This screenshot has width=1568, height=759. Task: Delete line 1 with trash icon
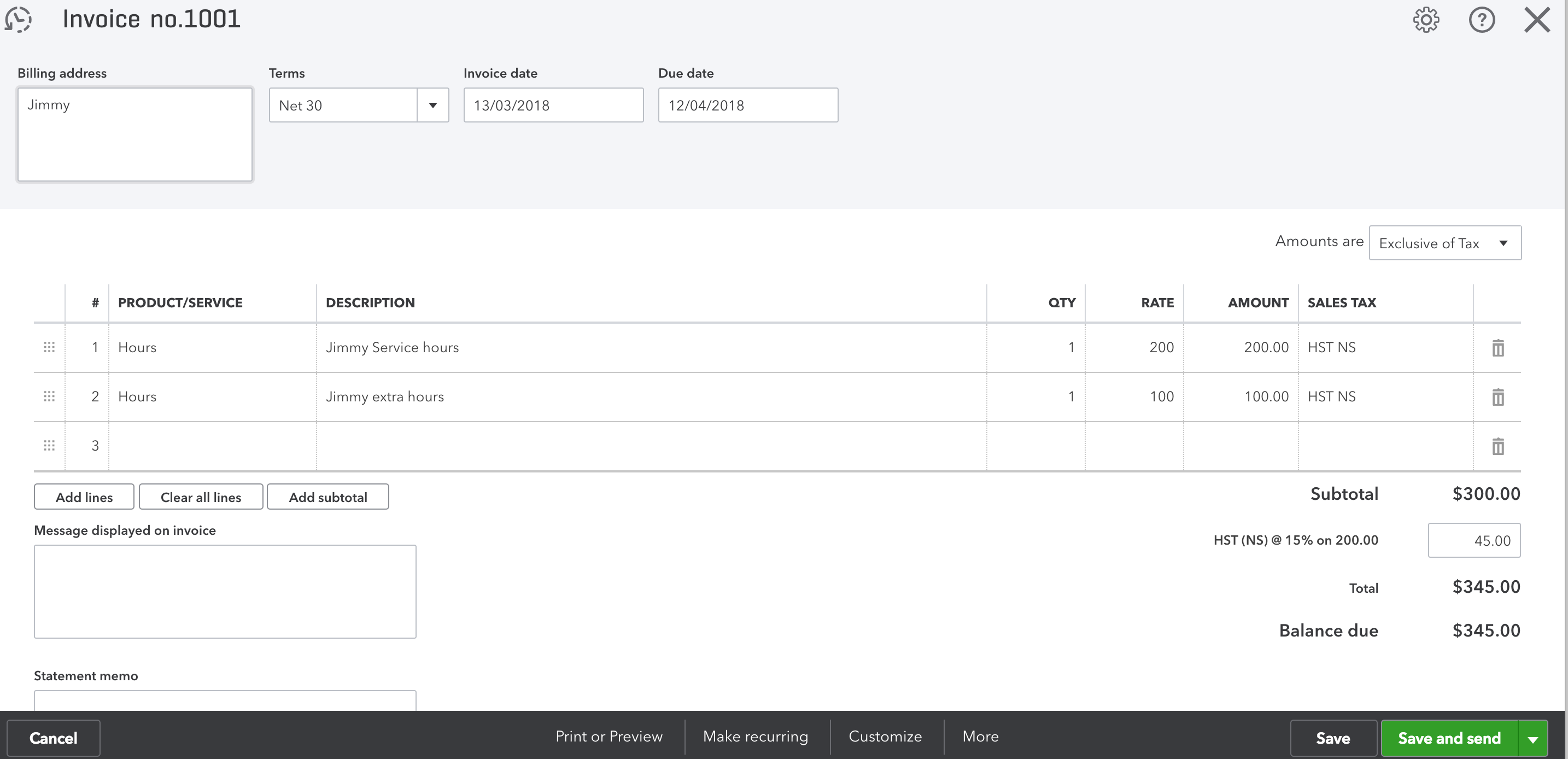[x=1498, y=348]
